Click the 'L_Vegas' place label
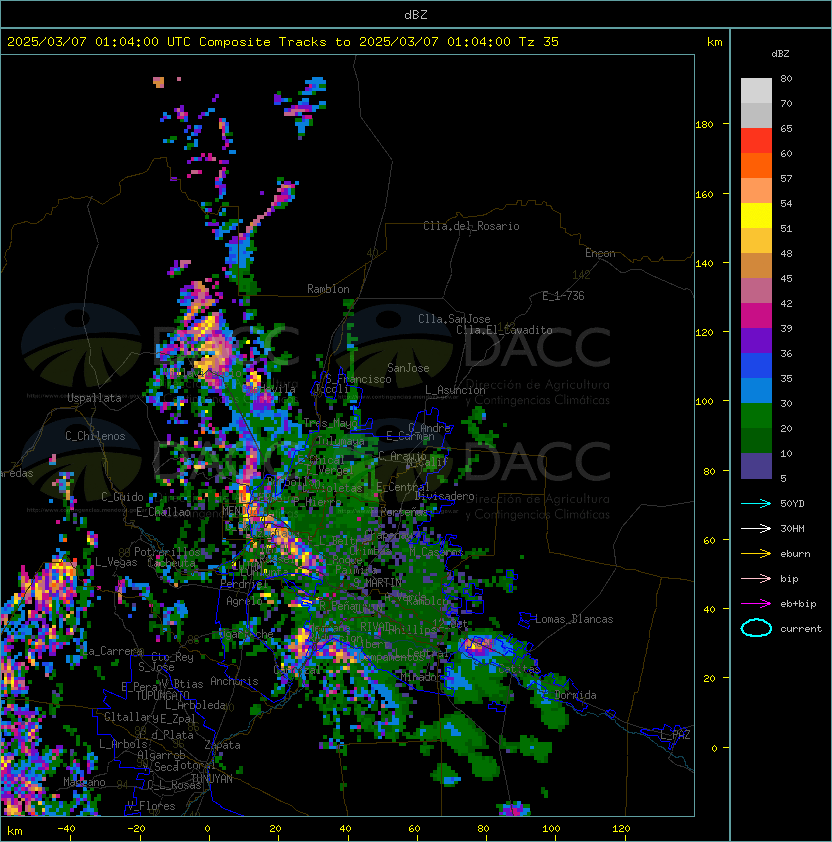 click(x=116, y=562)
